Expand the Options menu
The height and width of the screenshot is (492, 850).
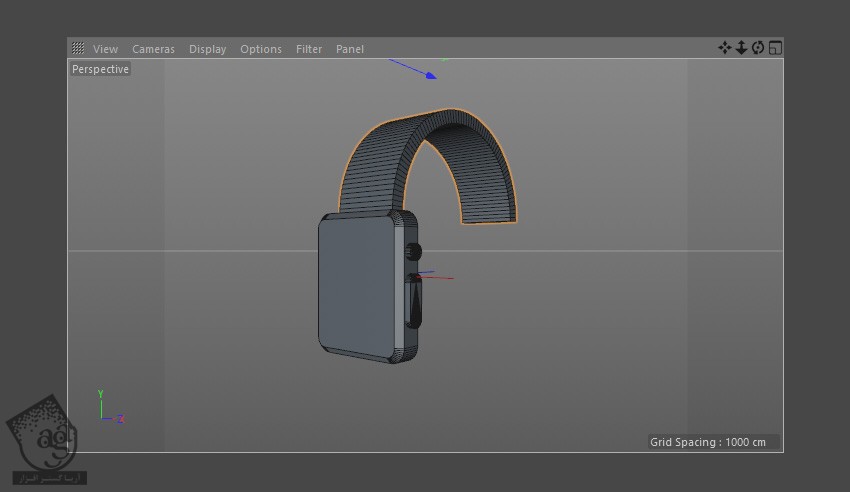click(260, 49)
